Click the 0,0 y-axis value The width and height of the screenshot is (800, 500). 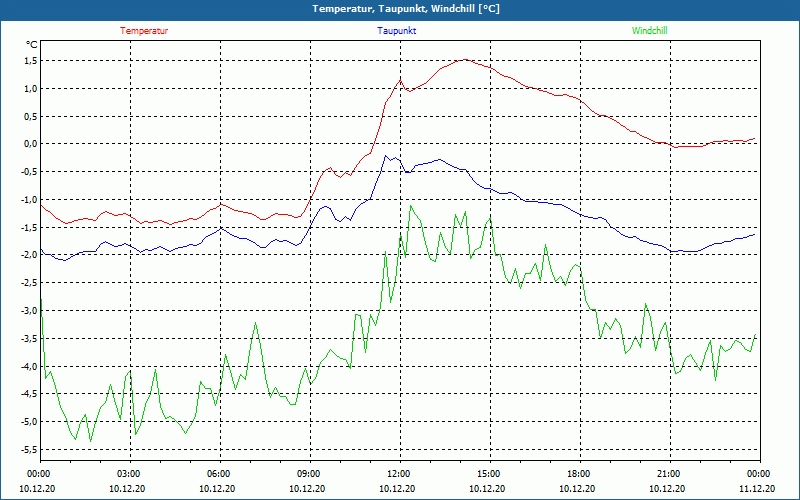pyautogui.click(x=31, y=144)
